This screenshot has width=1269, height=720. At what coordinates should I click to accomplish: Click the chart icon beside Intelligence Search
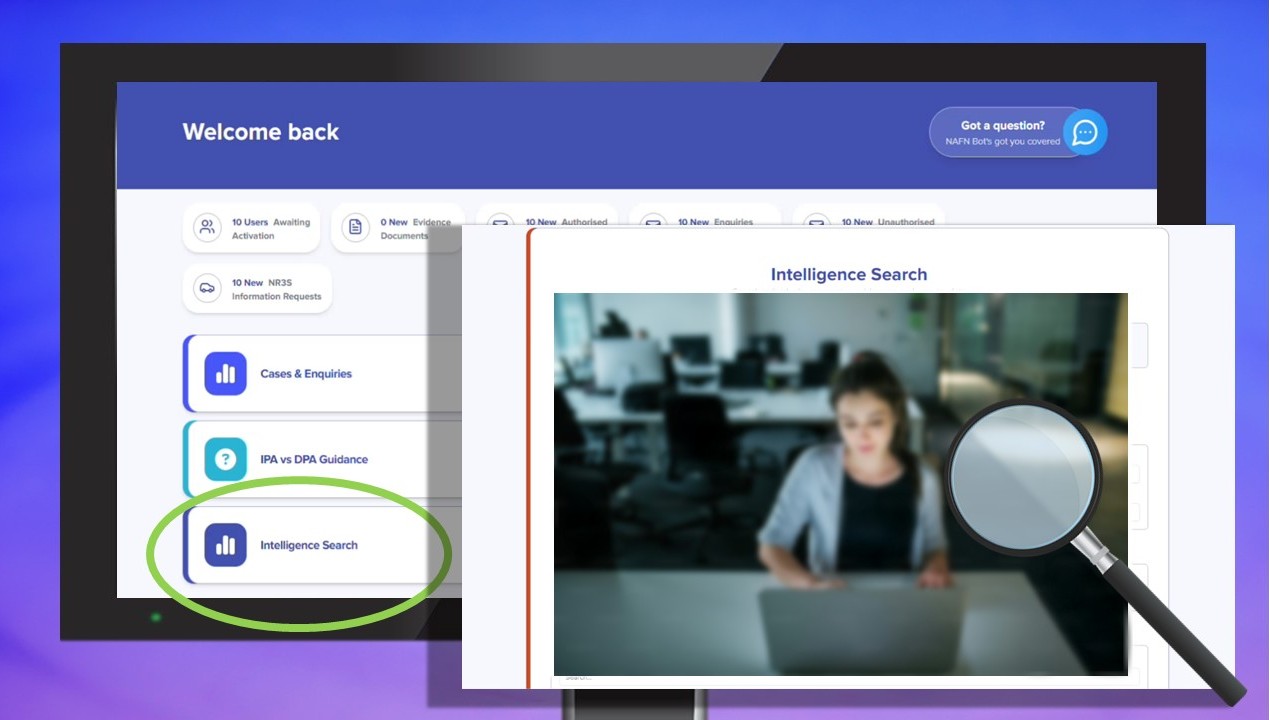(226, 545)
